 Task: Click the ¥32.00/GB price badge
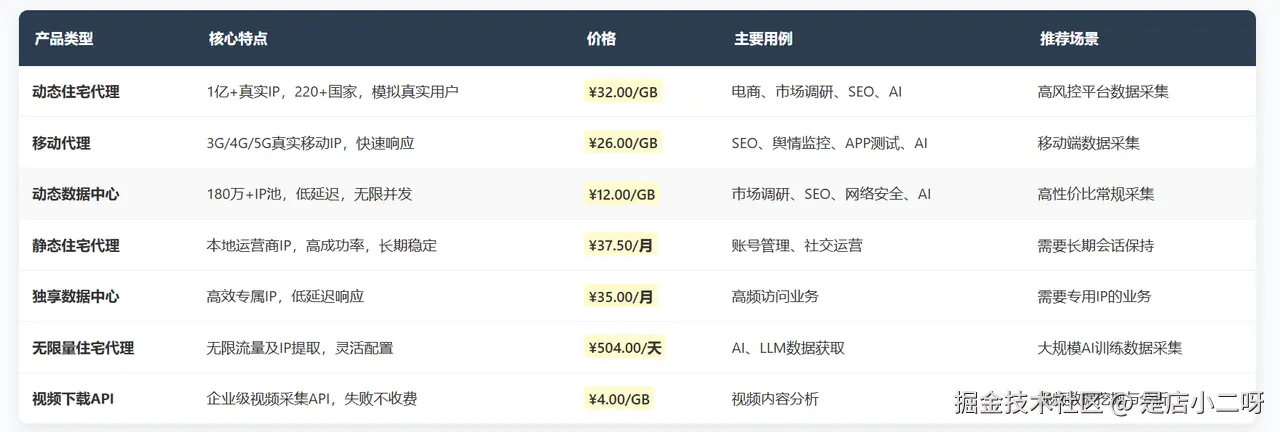[x=623, y=92]
